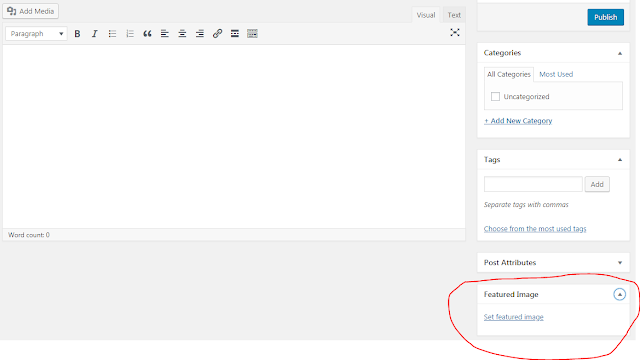This screenshot has width=640, height=360.
Task: Select the All Categories tab
Action: (509, 74)
